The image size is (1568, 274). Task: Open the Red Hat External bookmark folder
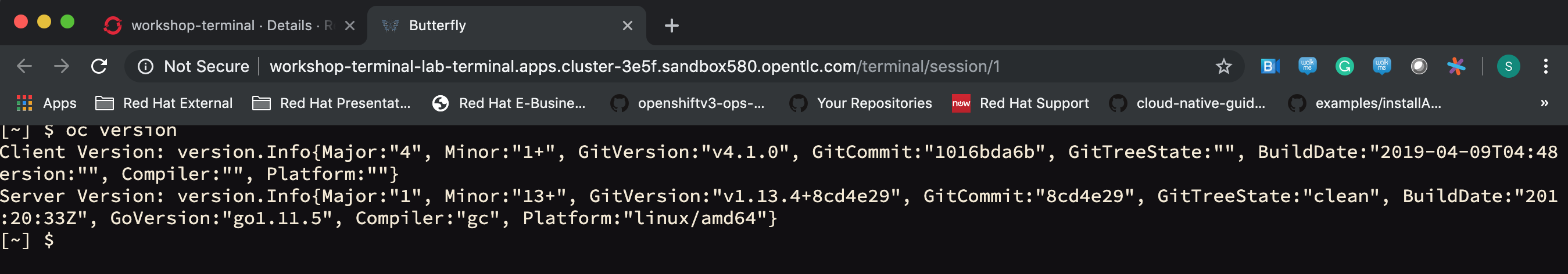(x=164, y=103)
